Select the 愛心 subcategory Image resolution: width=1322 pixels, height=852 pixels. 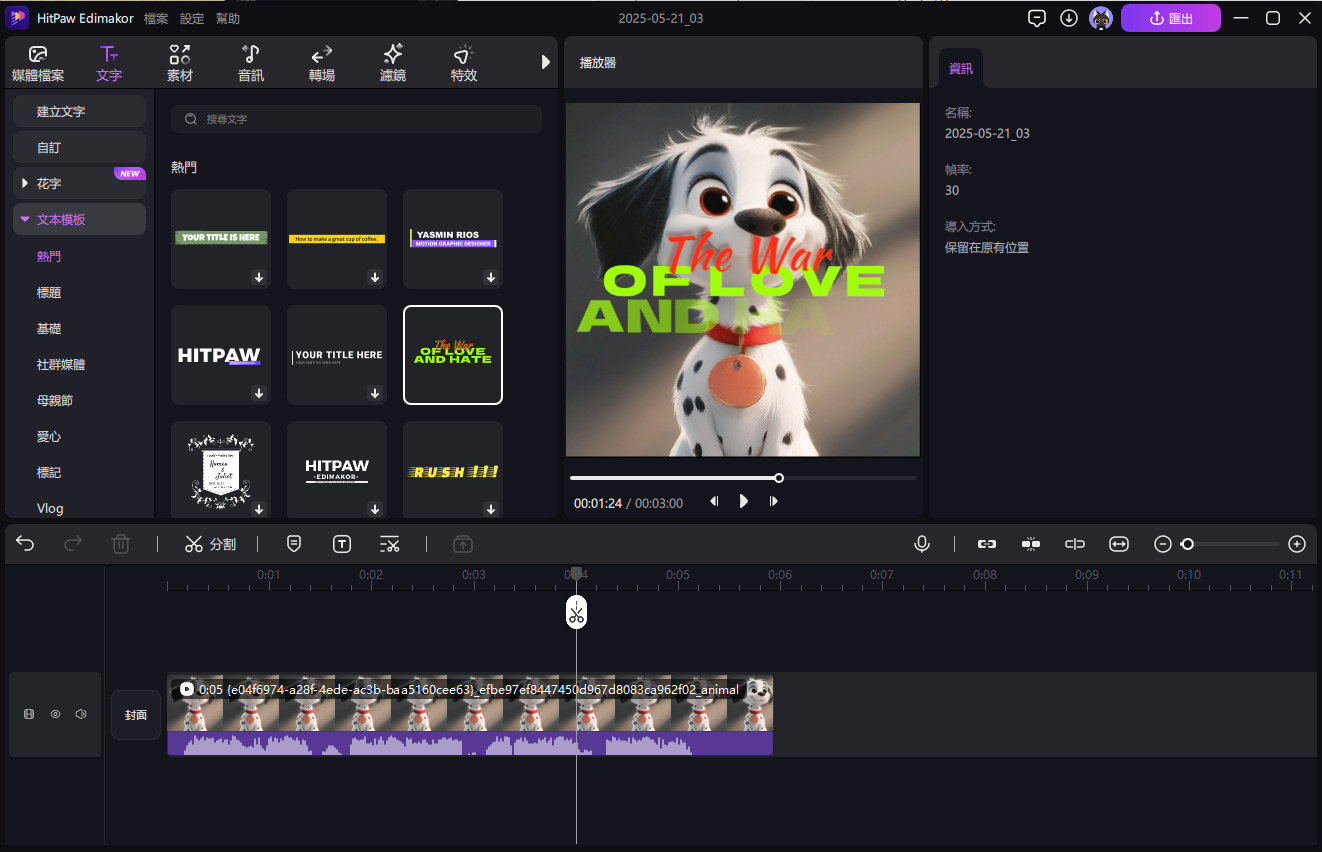[x=49, y=436]
